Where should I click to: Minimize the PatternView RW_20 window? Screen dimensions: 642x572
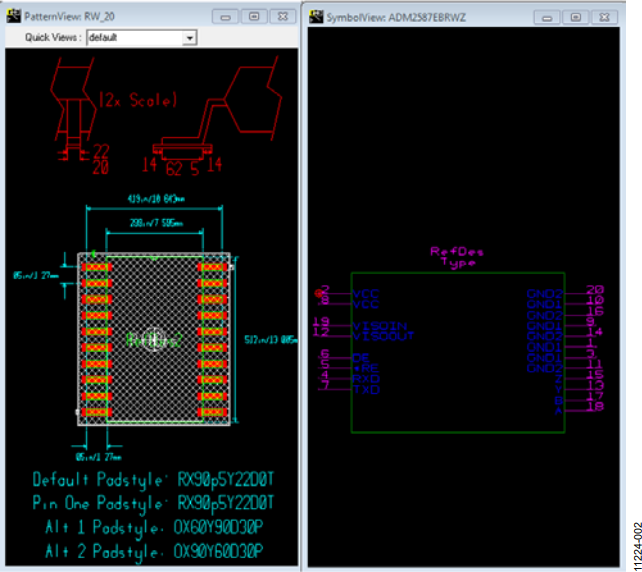(225, 16)
